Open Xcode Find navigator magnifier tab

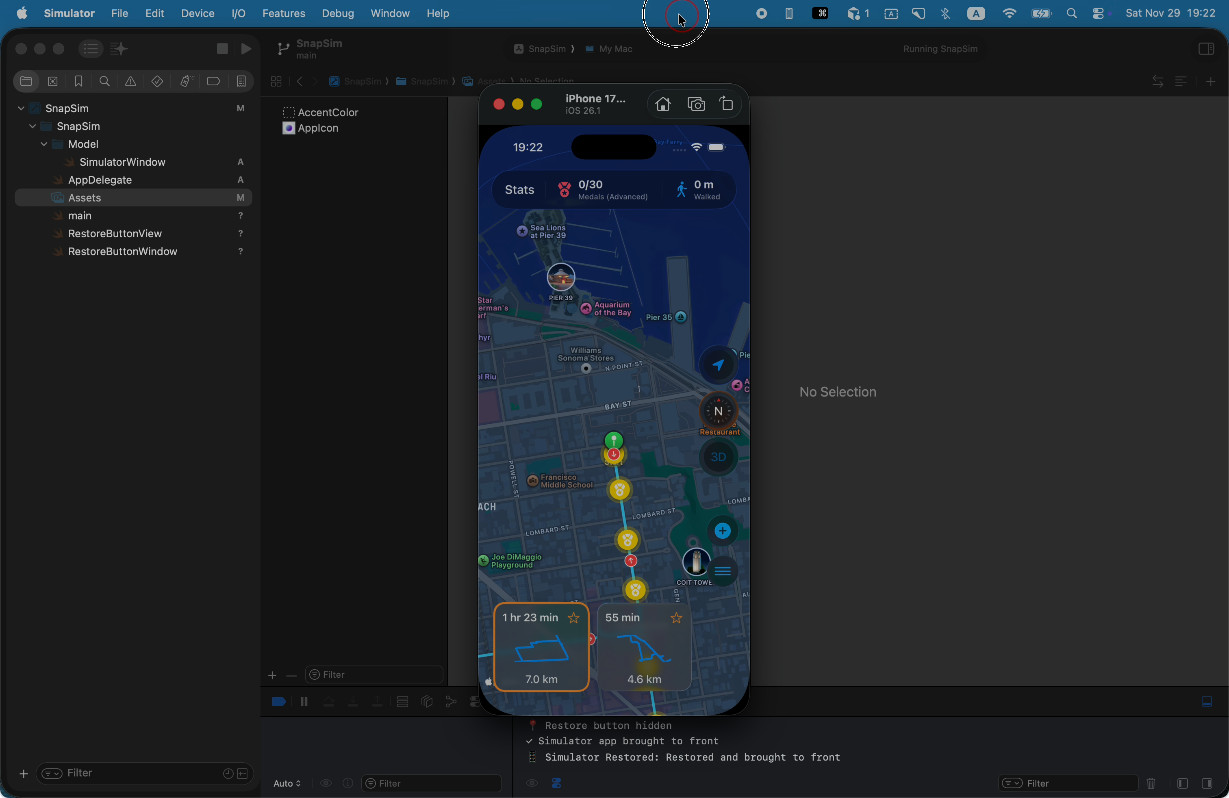(105, 81)
